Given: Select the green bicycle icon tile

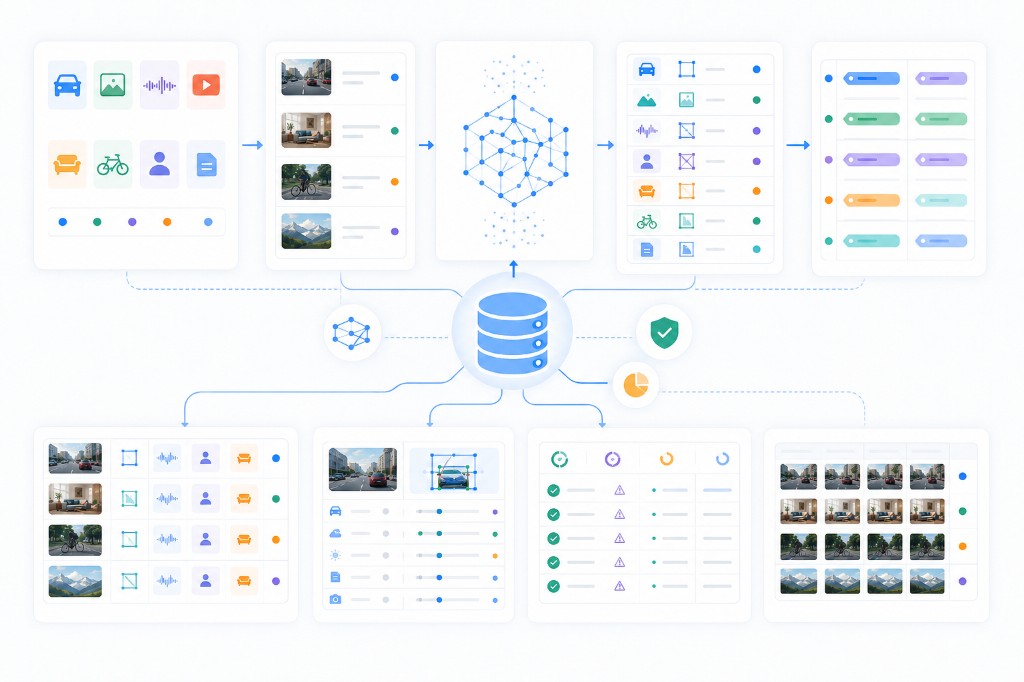Looking at the screenshot, I should point(113,165).
